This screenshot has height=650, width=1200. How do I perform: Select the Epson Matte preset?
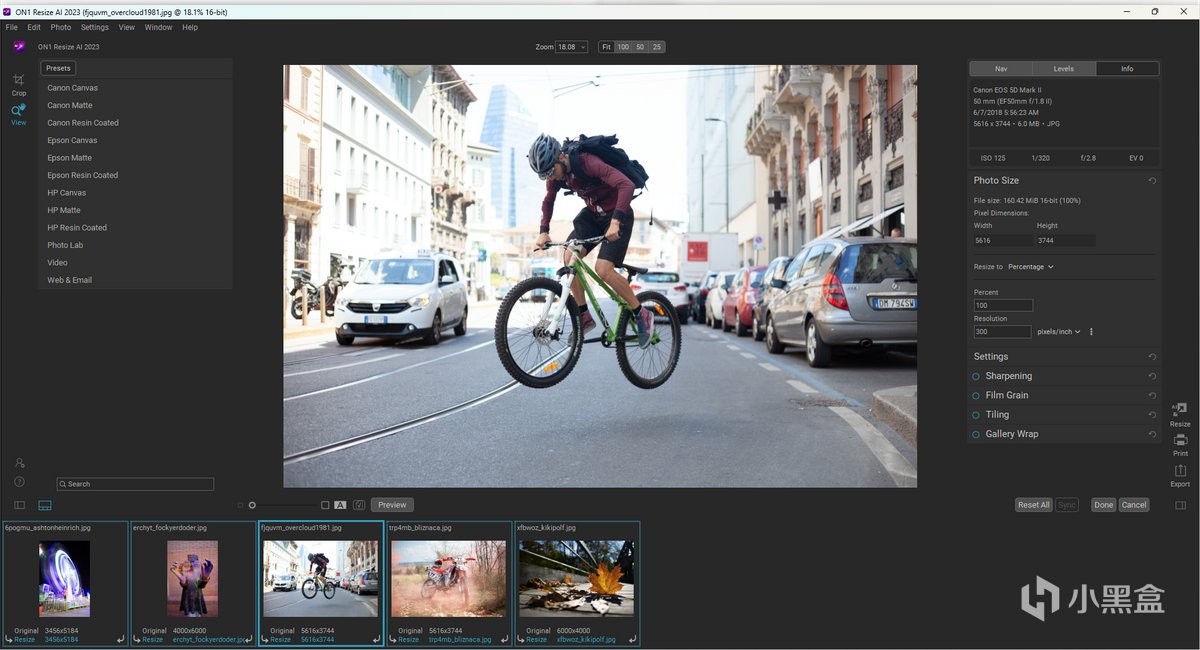(x=69, y=158)
